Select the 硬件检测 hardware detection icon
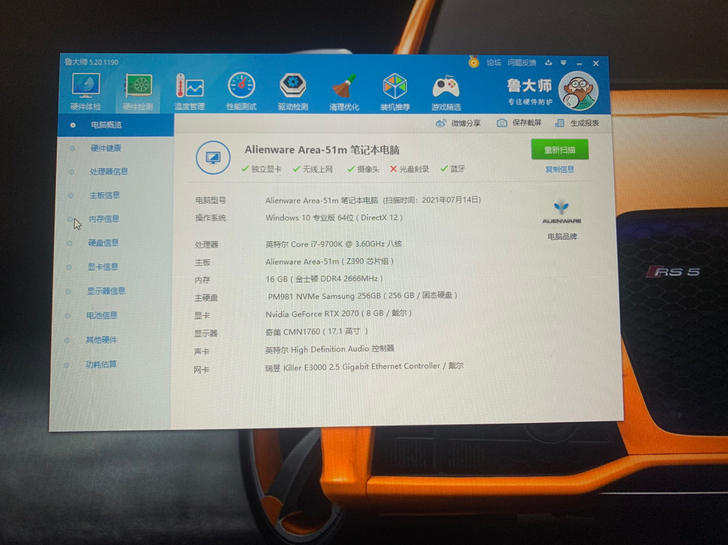728x545 pixels. click(x=138, y=89)
